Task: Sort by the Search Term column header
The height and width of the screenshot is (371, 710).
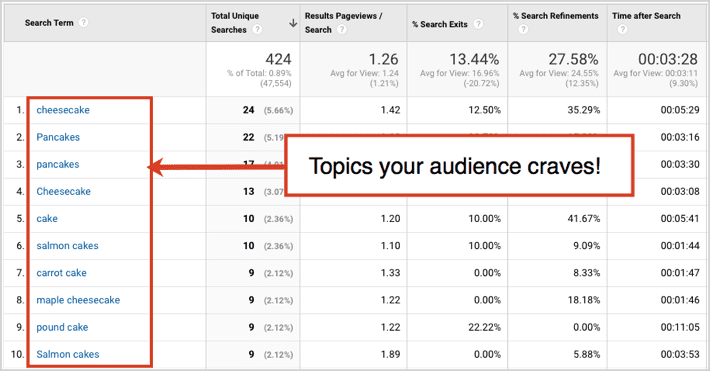Action: click(49, 23)
